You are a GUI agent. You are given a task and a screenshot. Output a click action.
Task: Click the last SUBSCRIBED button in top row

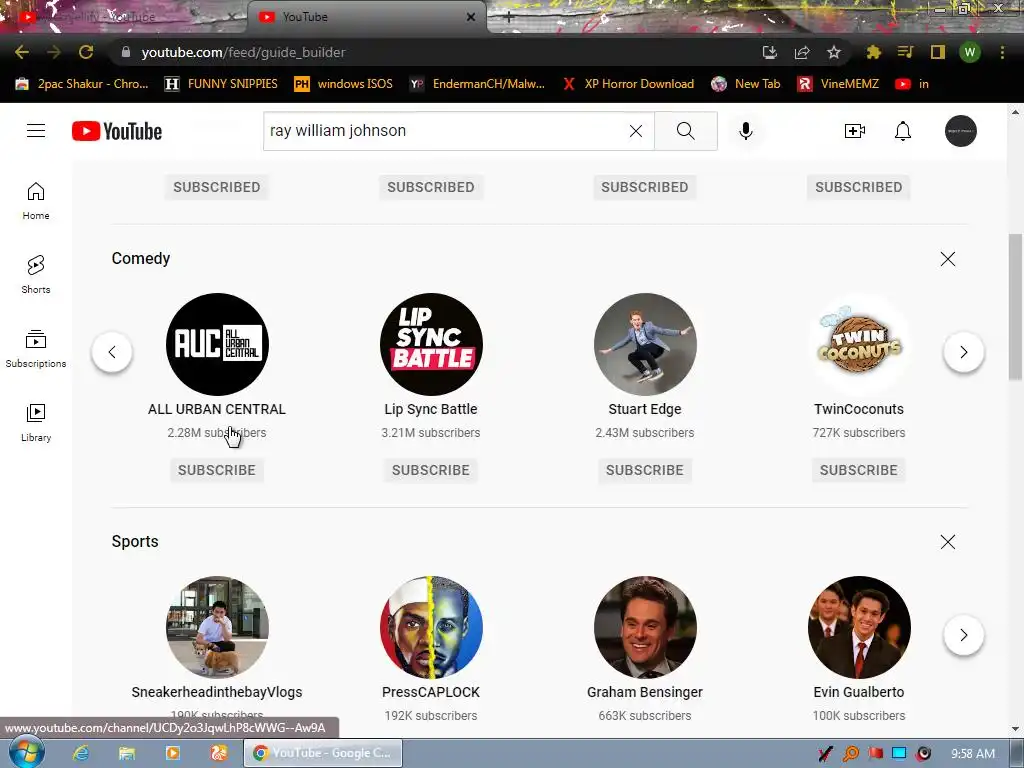pyautogui.click(x=859, y=187)
